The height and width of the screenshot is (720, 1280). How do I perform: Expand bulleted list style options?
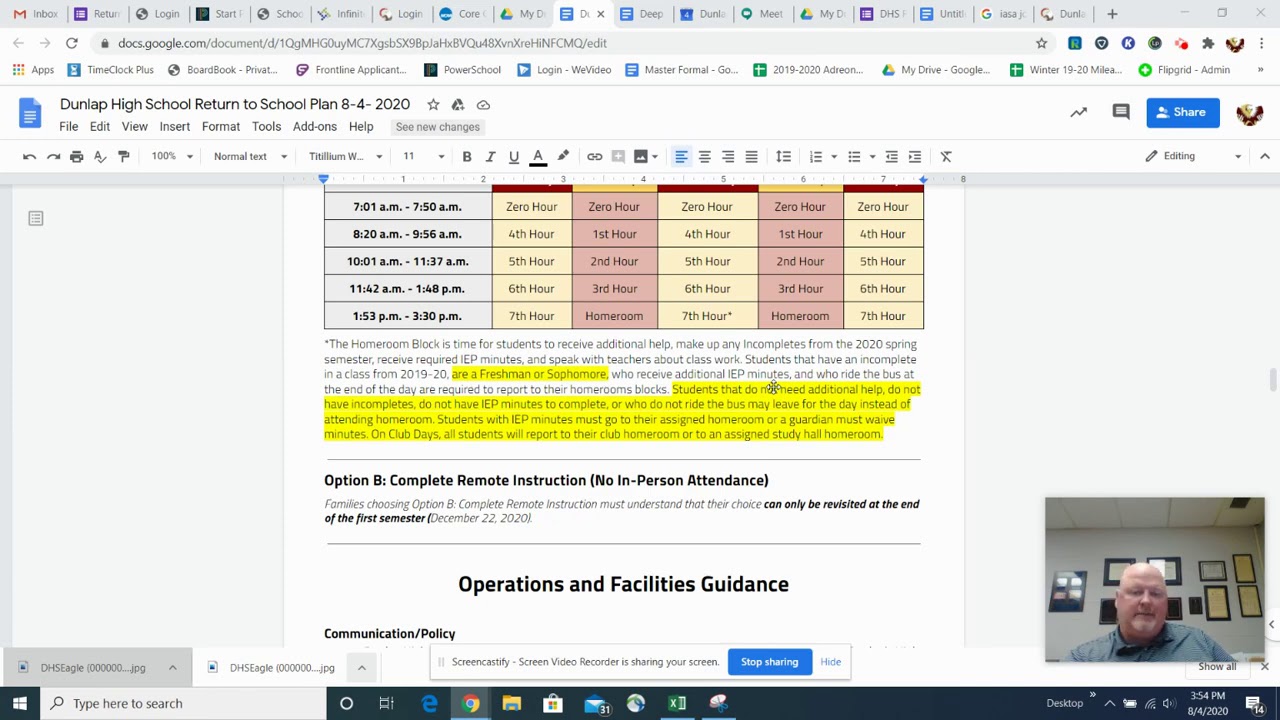[872, 156]
